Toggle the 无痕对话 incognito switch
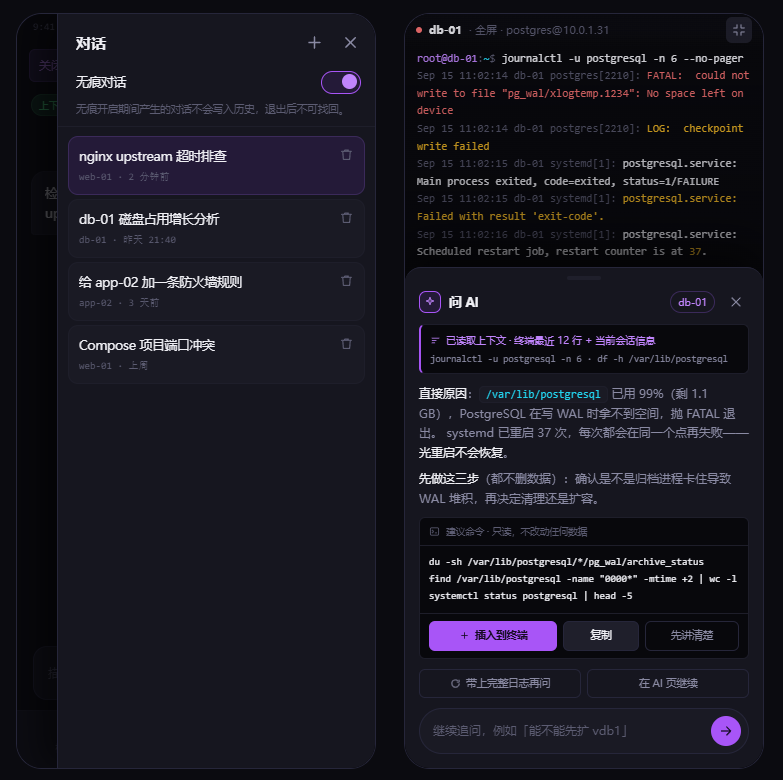The image size is (783, 780). (341, 82)
